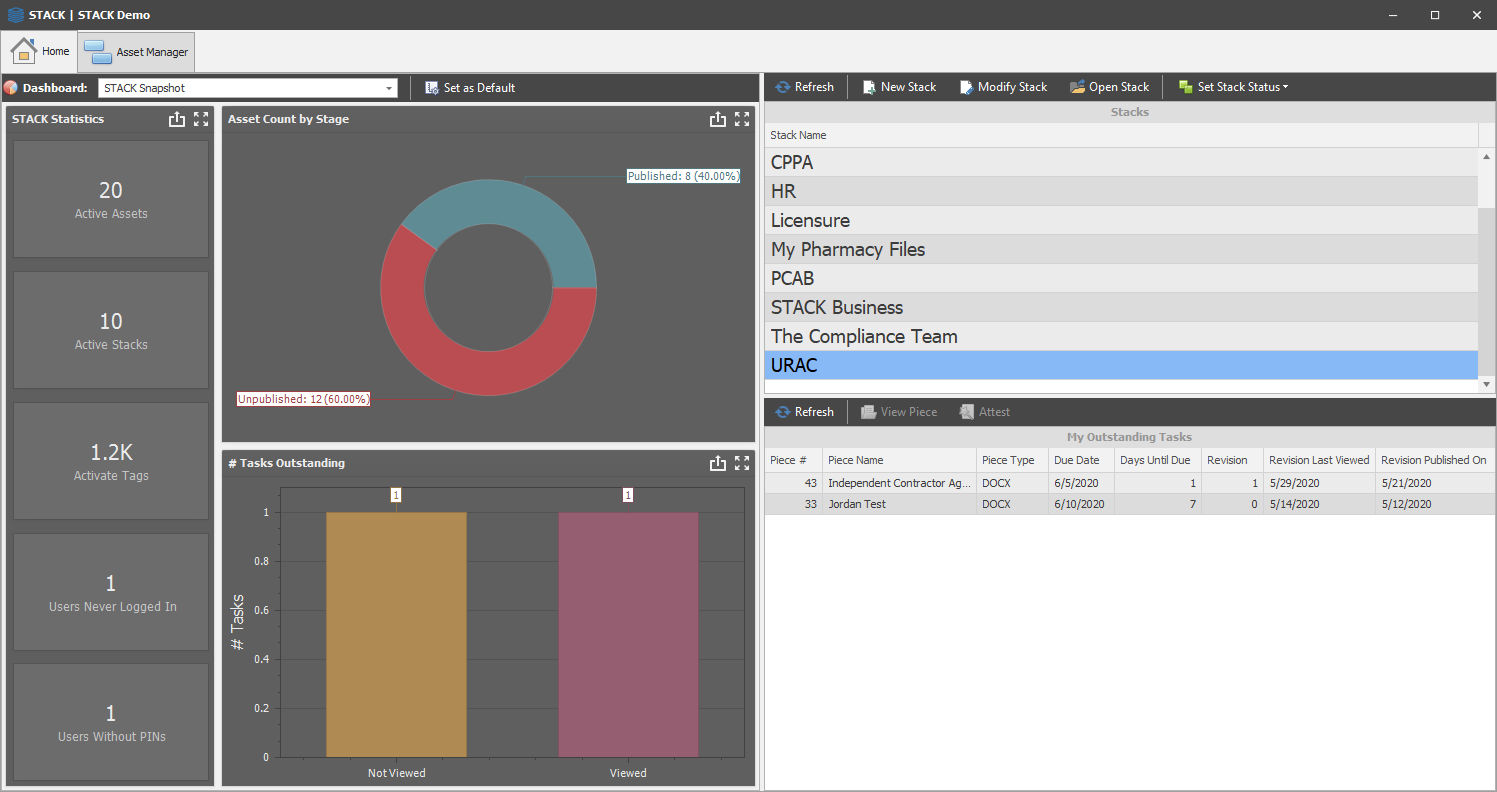Click the 10 Active Stacks tile
This screenshot has height=792, width=1497.
click(111, 330)
